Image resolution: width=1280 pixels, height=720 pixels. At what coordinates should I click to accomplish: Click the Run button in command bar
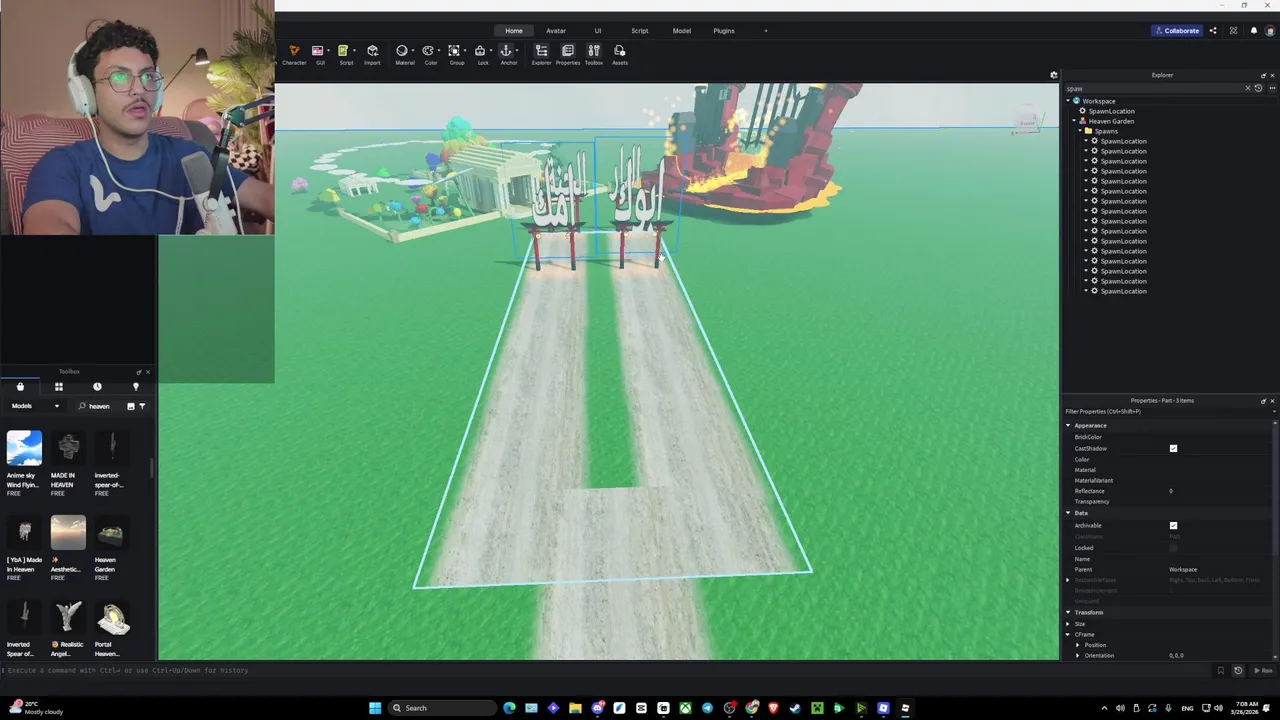pos(1266,670)
